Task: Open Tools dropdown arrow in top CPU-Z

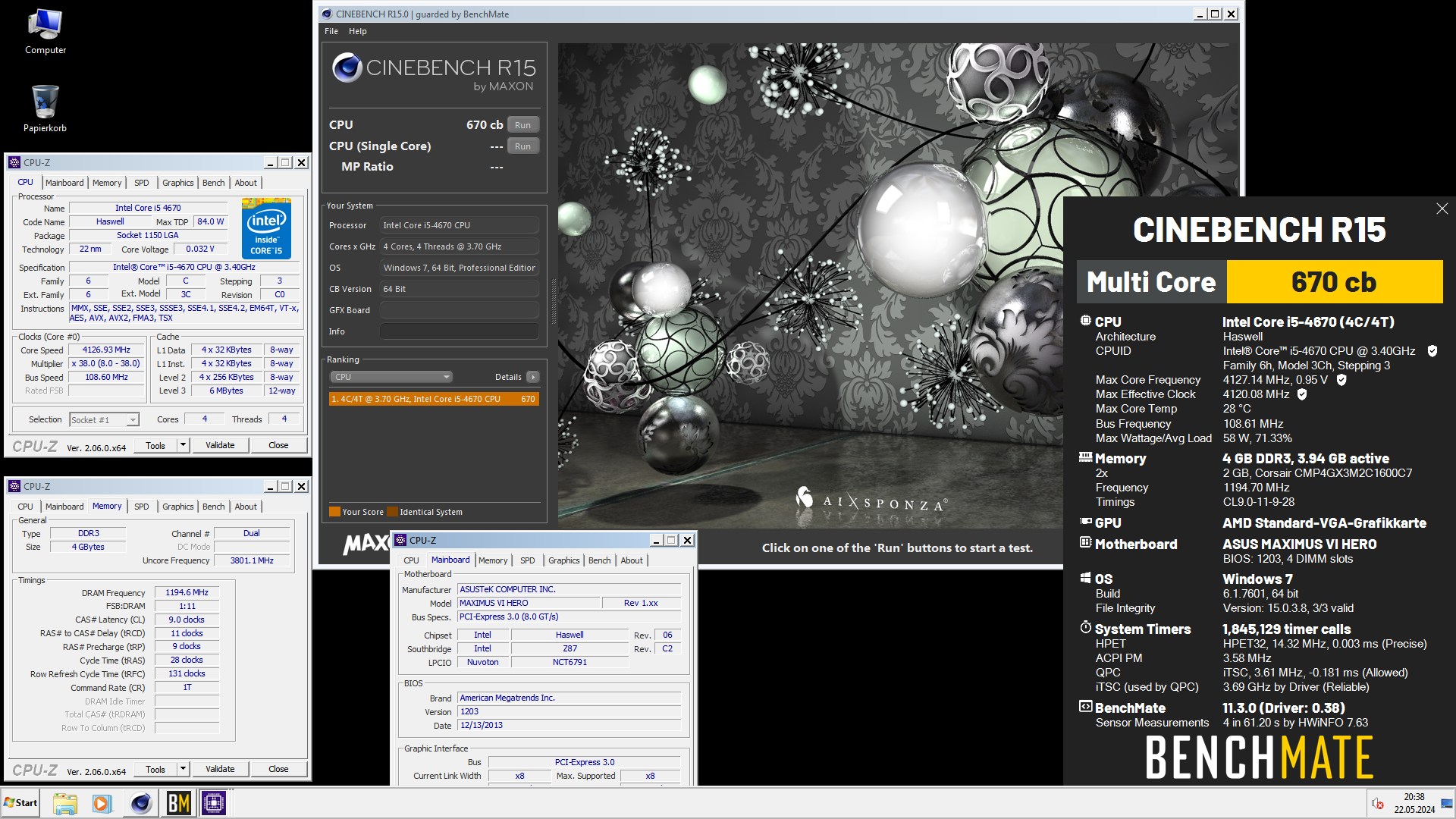Action: pyautogui.click(x=183, y=445)
